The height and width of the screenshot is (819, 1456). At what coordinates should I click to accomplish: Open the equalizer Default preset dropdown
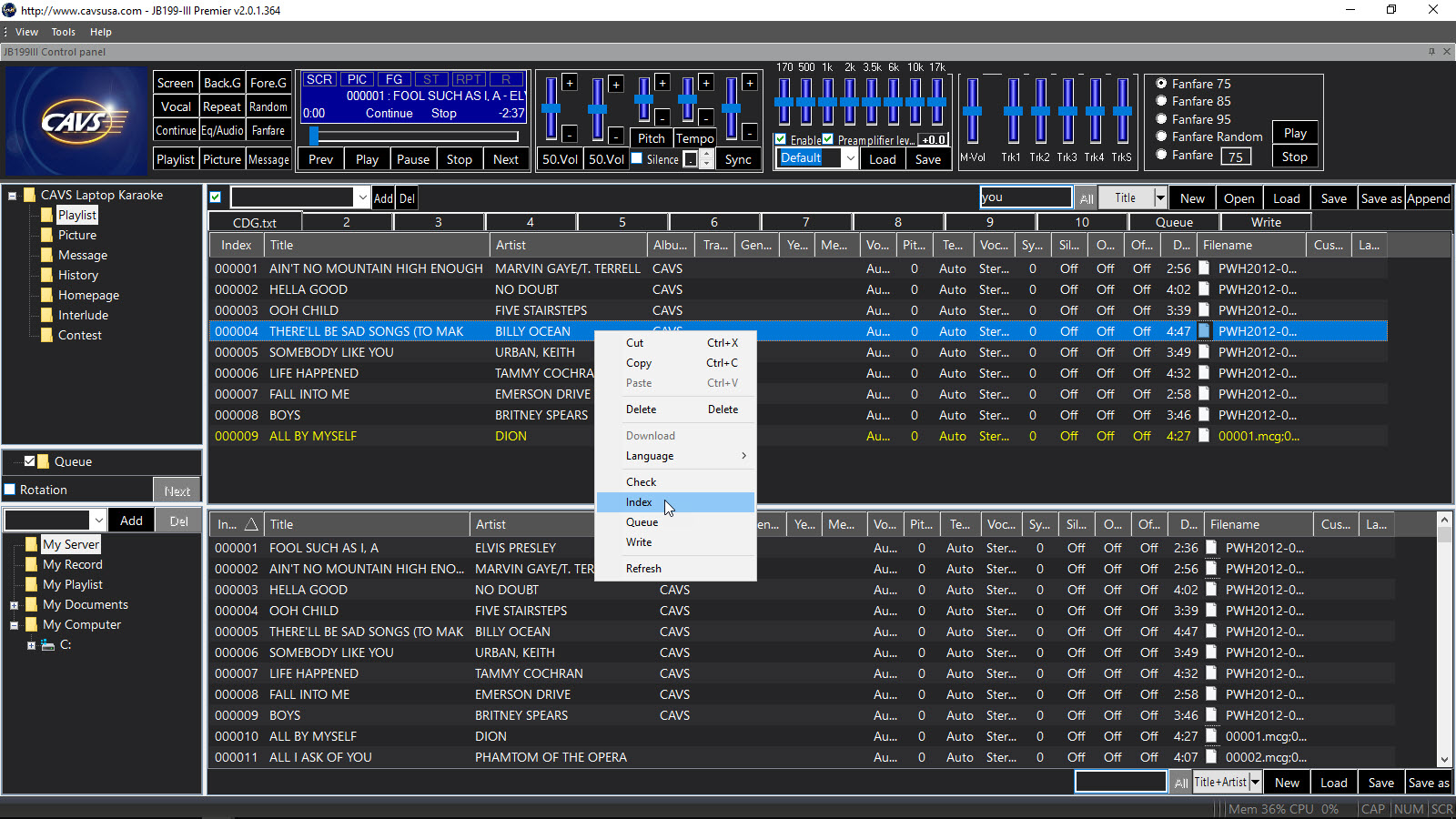pyautogui.click(x=850, y=158)
